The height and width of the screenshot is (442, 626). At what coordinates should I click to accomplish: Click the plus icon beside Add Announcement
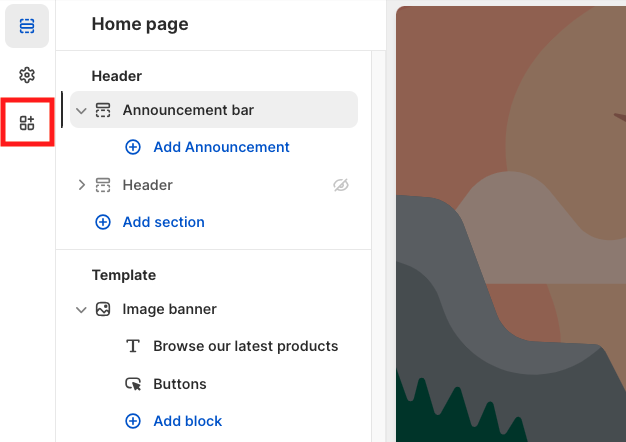pyautogui.click(x=133, y=147)
